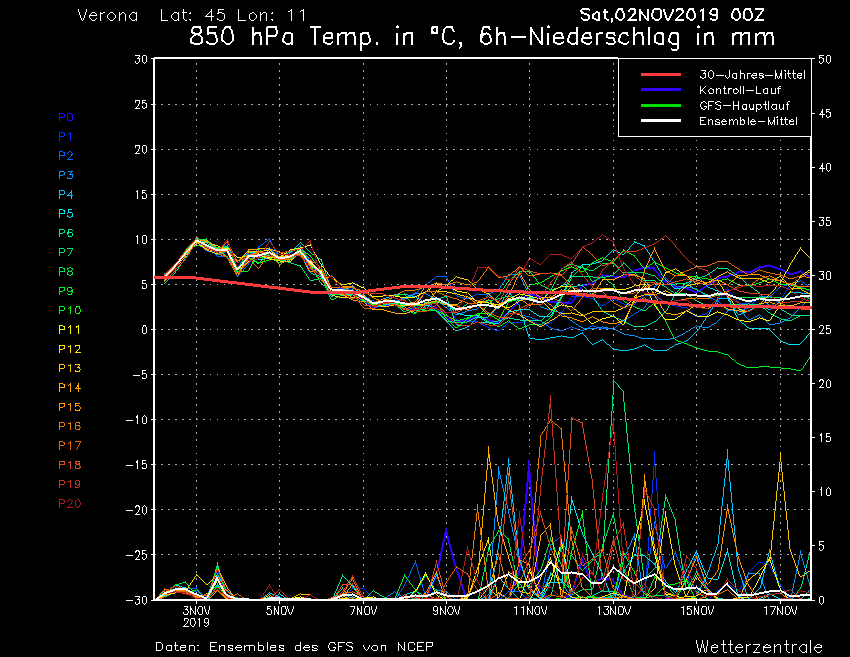Click the 3NOV 2019 x-axis label

(196, 617)
